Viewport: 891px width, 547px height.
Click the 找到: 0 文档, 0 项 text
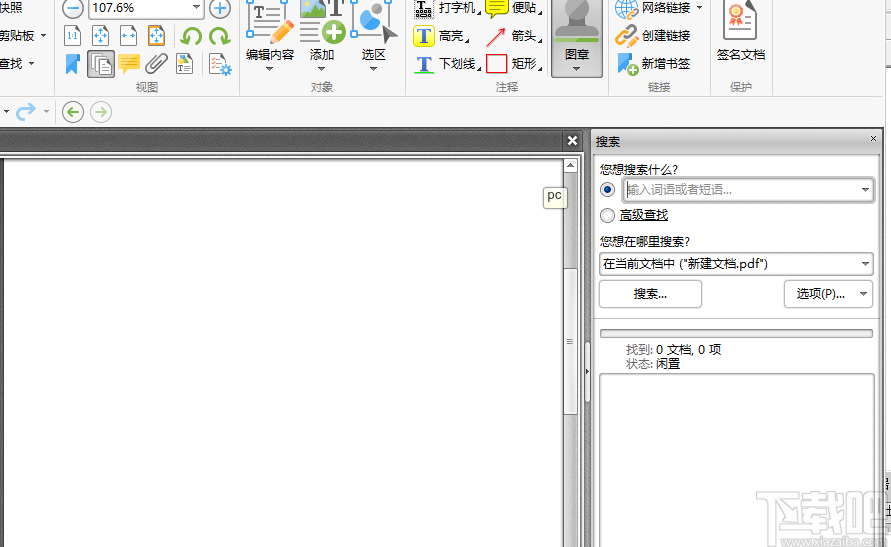tap(673, 350)
